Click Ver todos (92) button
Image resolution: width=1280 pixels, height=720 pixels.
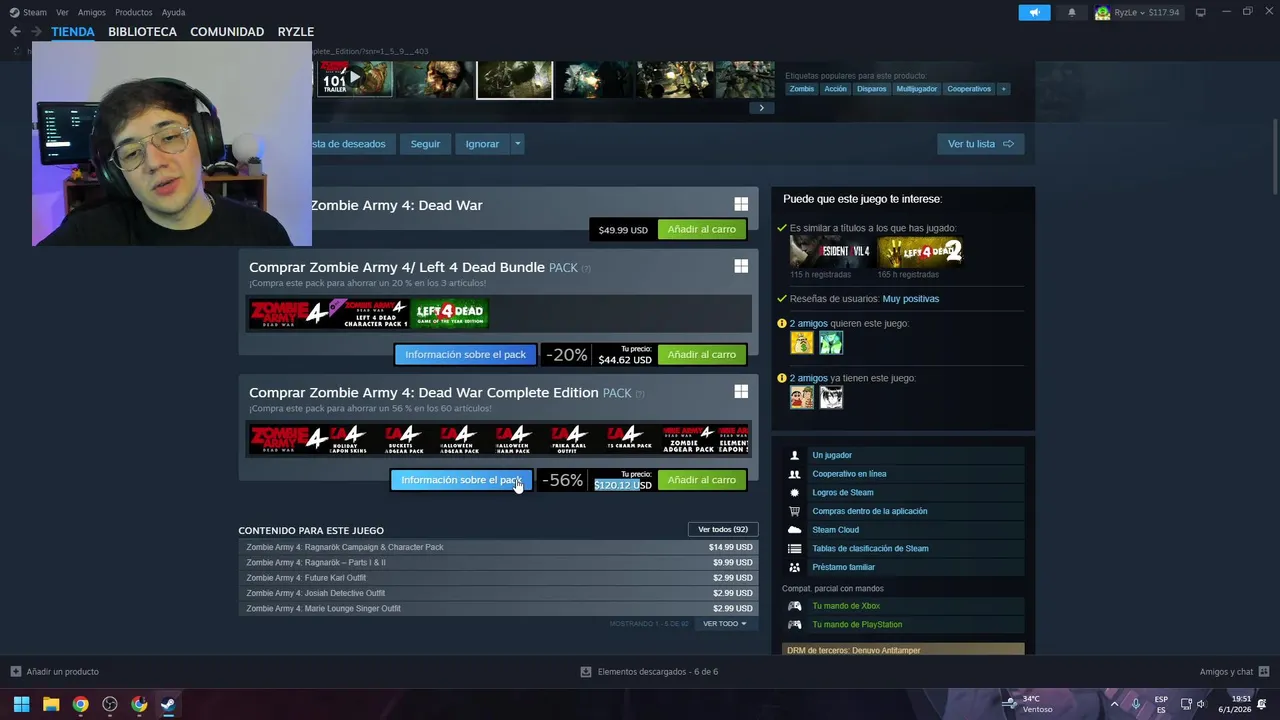[x=723, y=529]
